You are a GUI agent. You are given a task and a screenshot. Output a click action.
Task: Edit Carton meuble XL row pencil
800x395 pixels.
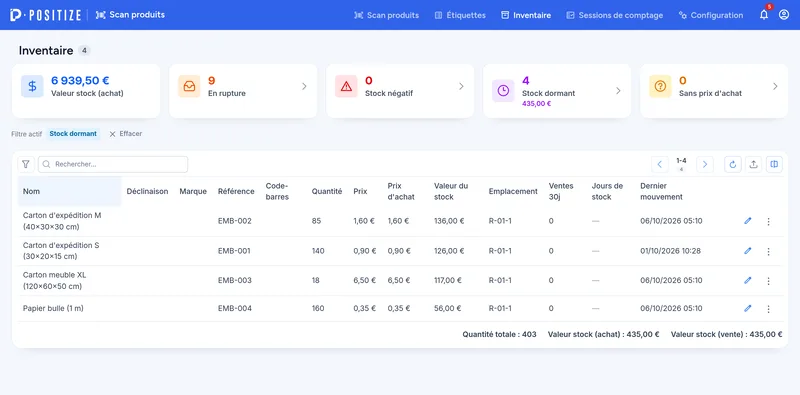[x=747, y=280]
